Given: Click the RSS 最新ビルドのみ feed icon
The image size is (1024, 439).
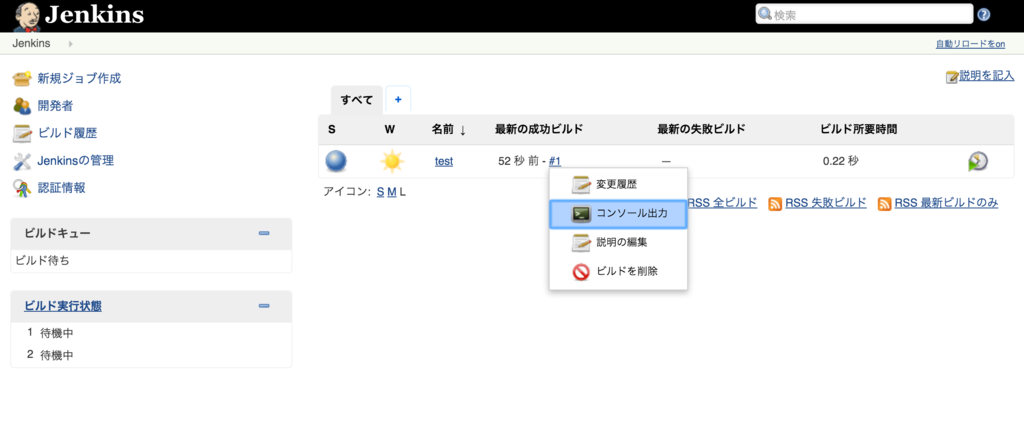Looking at the screenshot, I should (x=885, y=203).
